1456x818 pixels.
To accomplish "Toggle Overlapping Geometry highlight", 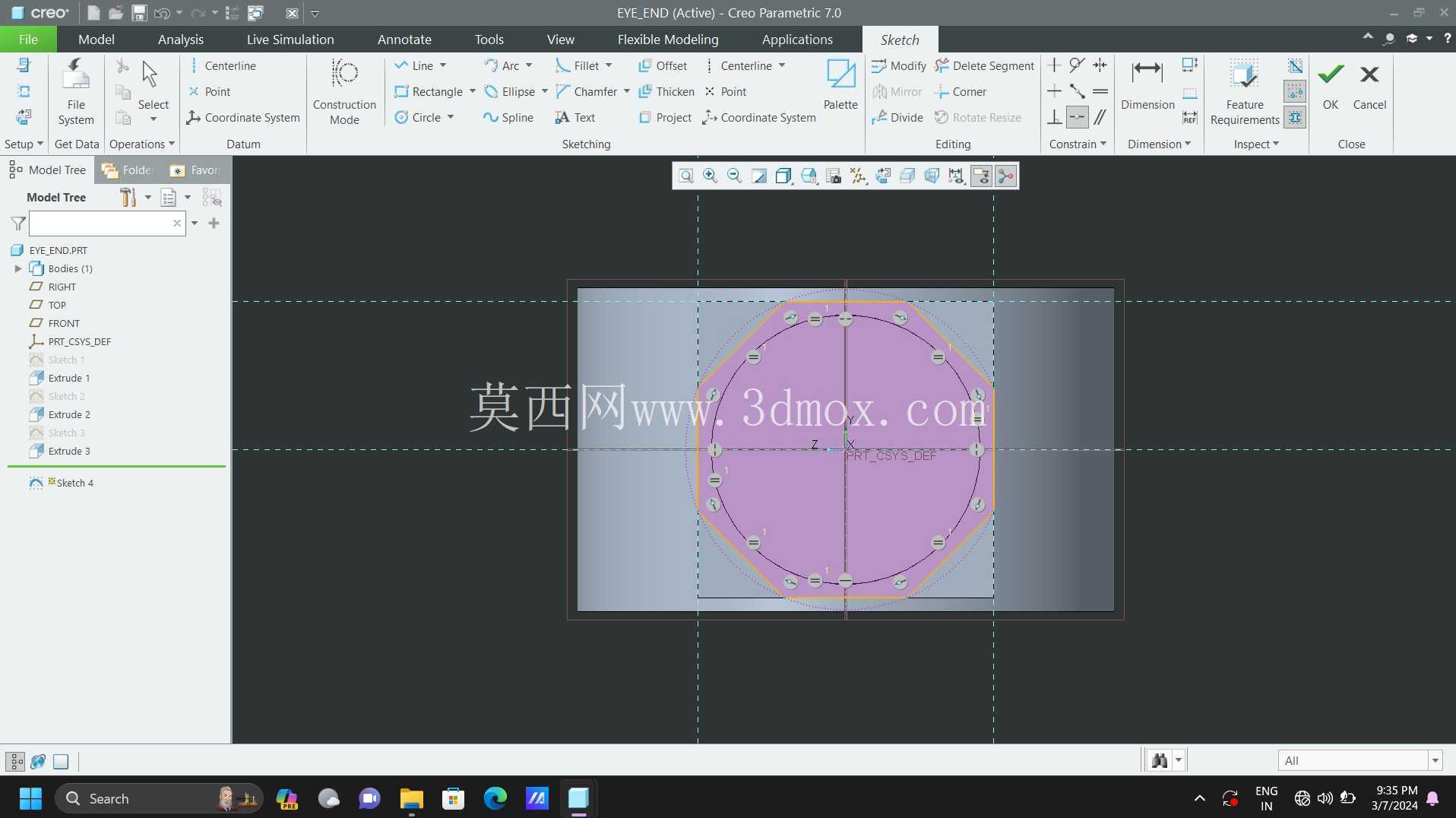I will coord(1295,65).
